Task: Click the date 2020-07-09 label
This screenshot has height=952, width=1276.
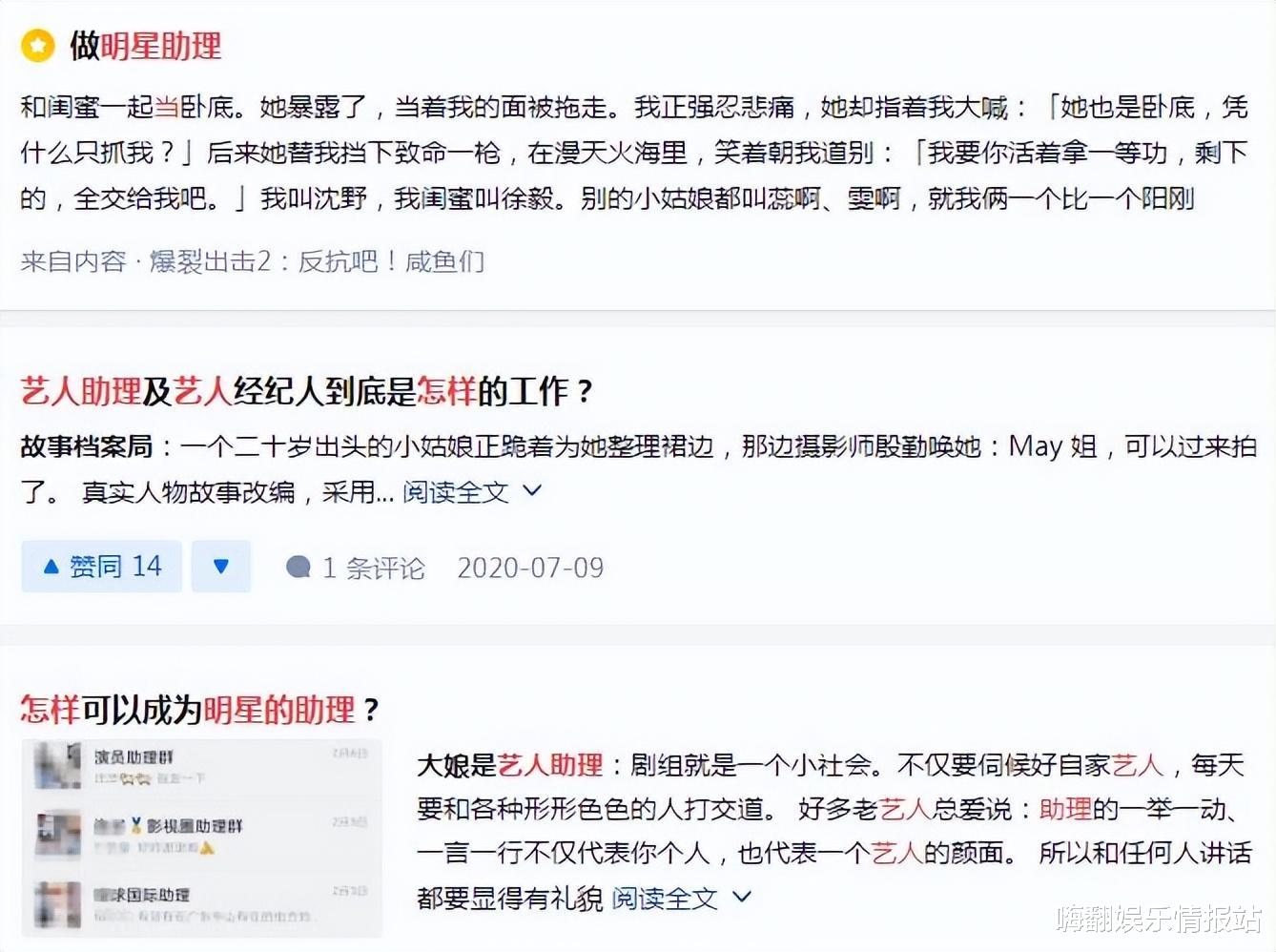Action: [530, 567]
